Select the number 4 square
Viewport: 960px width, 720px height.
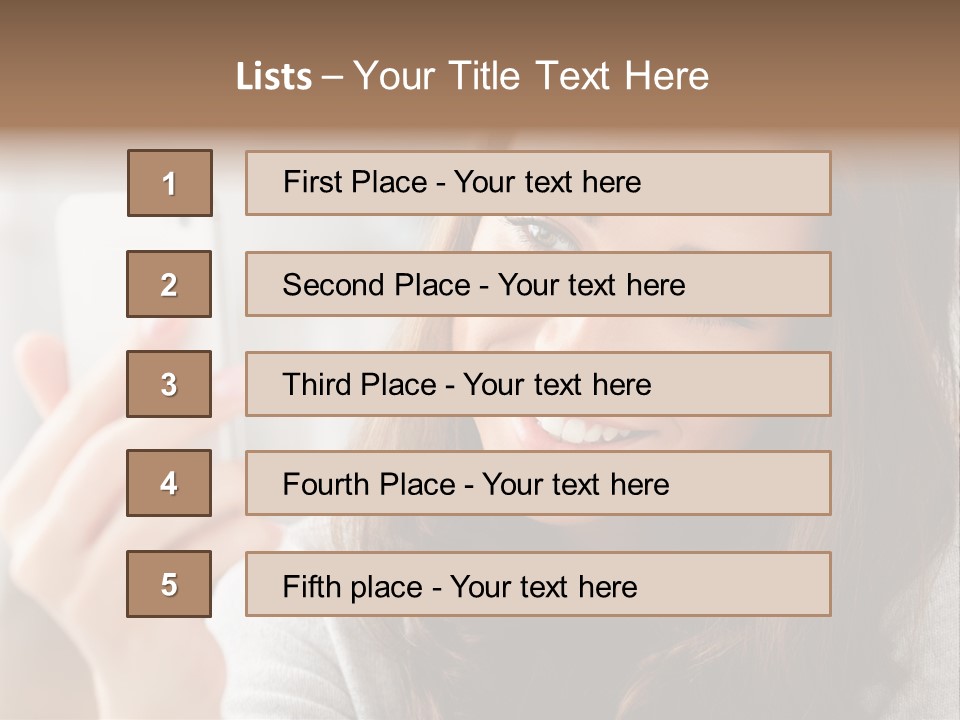tap(169, 484)
